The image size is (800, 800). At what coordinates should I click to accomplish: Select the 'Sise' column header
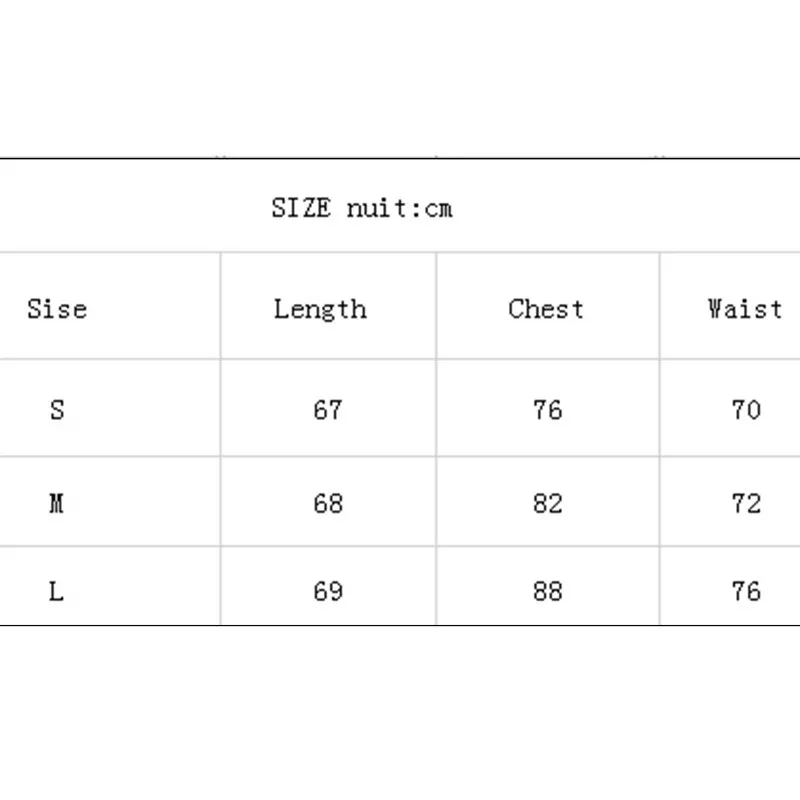[57, 309]
